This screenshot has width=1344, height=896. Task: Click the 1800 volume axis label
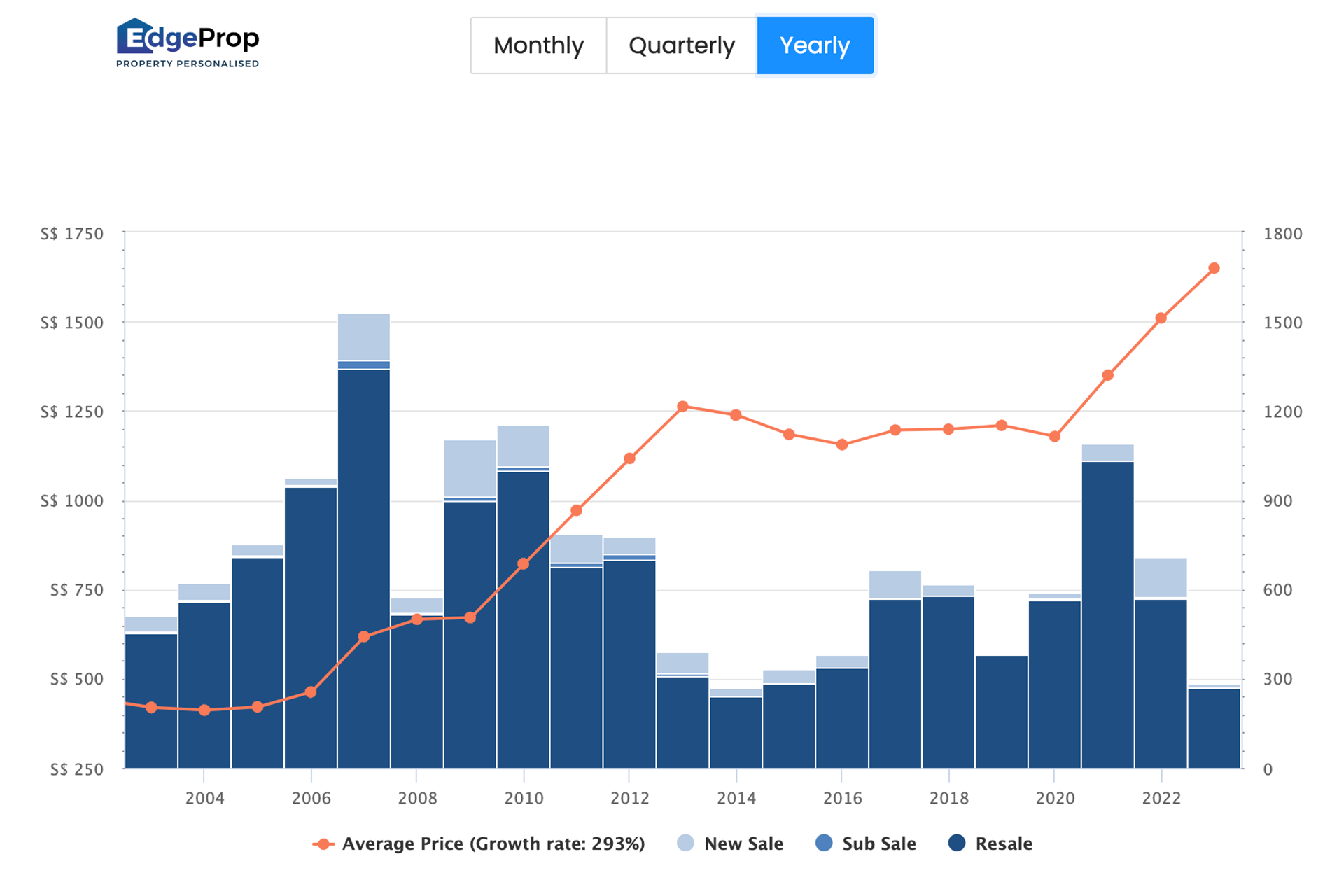pos(1282,234)
